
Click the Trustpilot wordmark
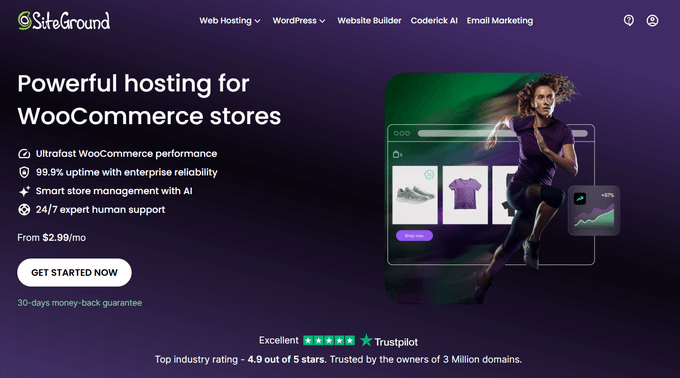coord(396,342)
